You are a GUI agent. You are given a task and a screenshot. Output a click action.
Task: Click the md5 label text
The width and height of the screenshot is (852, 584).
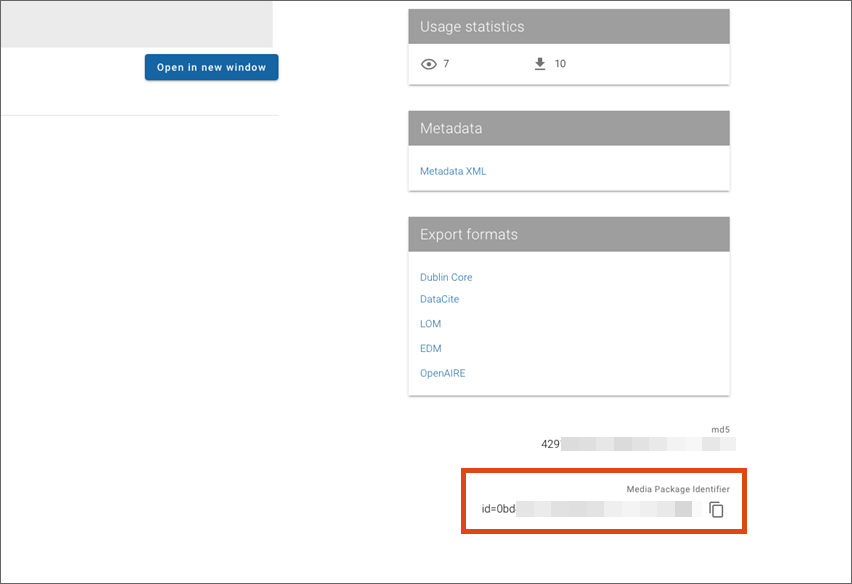pos(720,429)
